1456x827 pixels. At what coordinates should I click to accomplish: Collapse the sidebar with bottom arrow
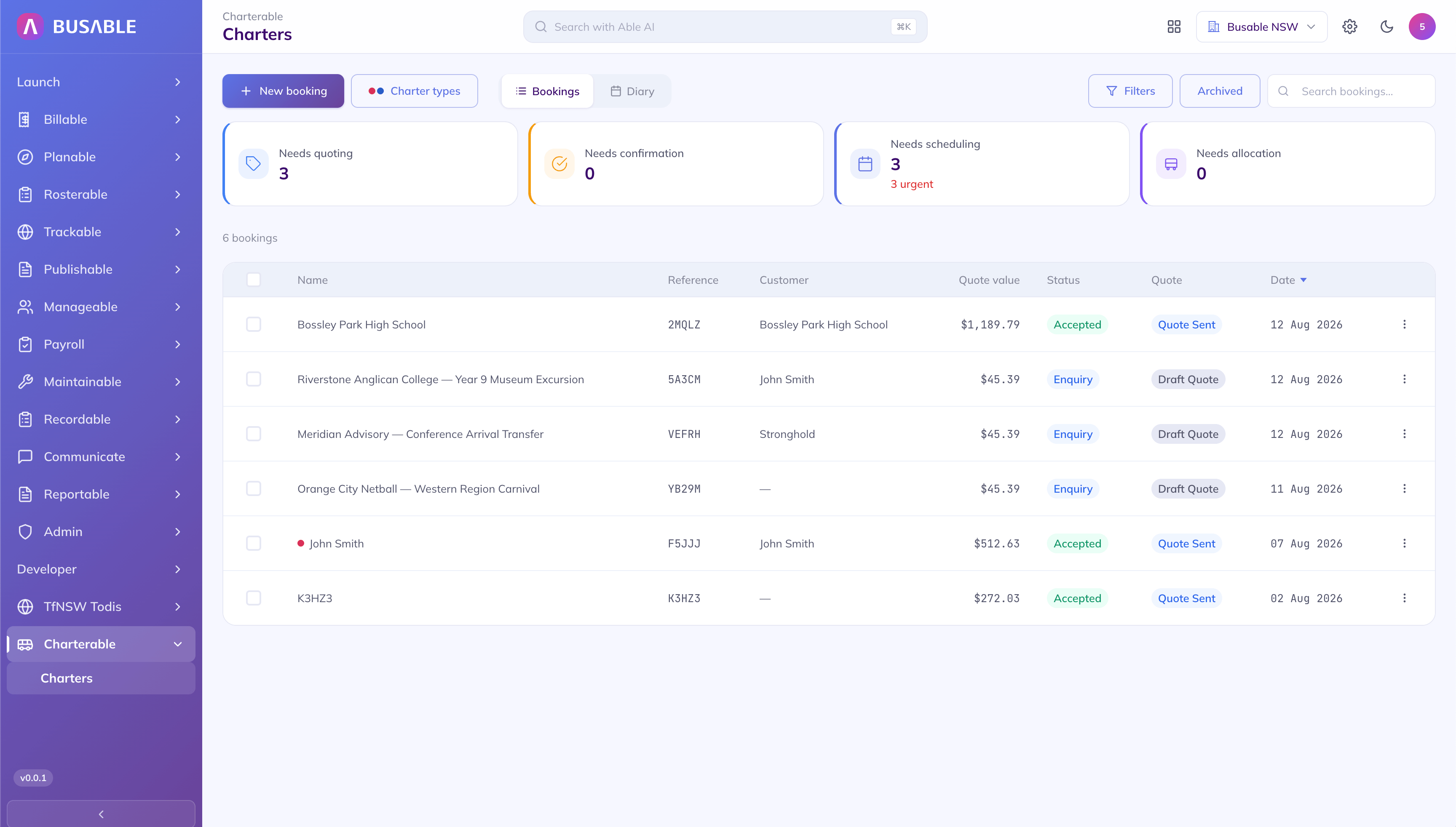[101, 814]
